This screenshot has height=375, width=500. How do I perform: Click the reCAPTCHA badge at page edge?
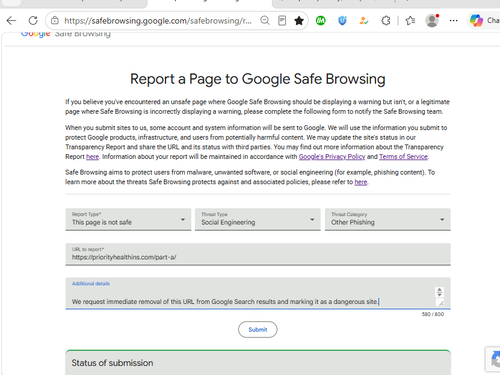pos(493,359)
